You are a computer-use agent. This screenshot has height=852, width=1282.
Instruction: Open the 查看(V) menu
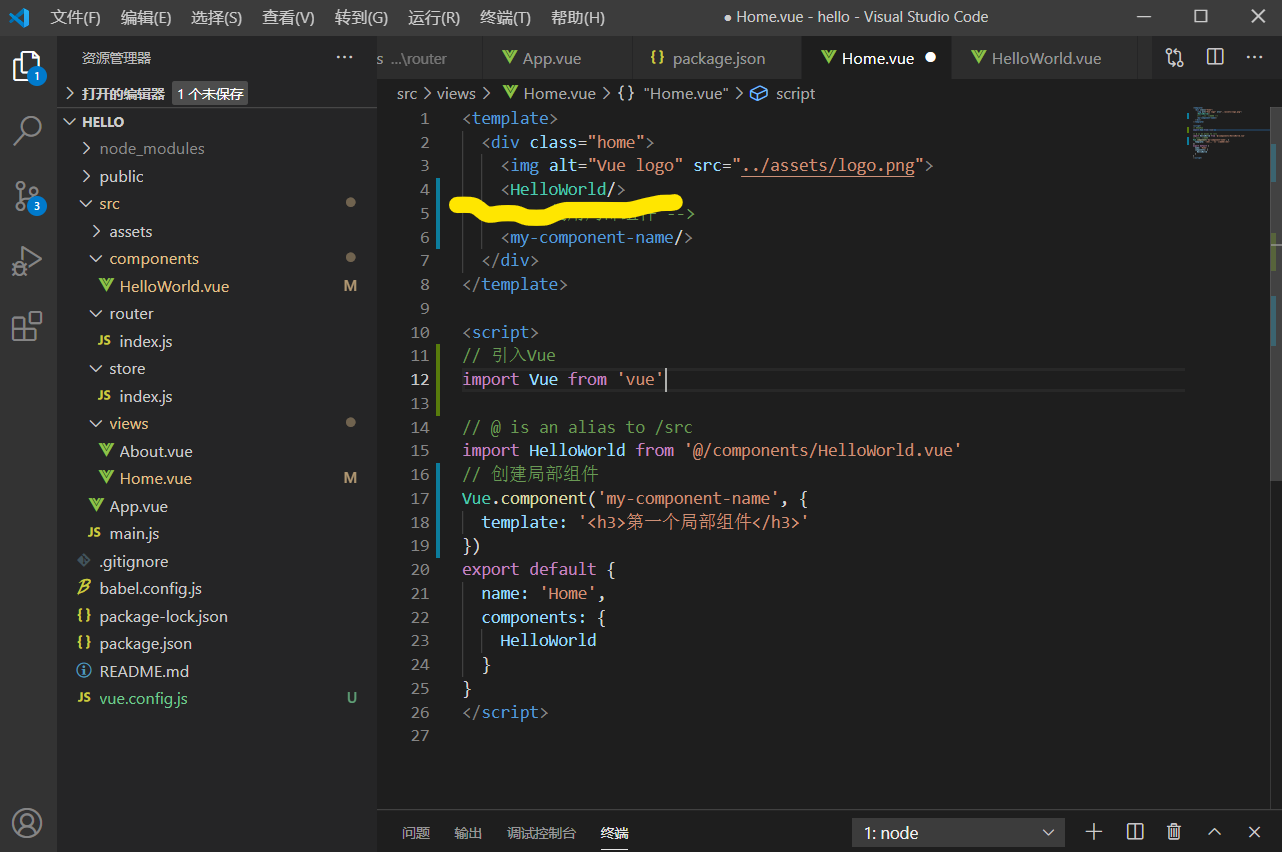(x=288, y=17)
